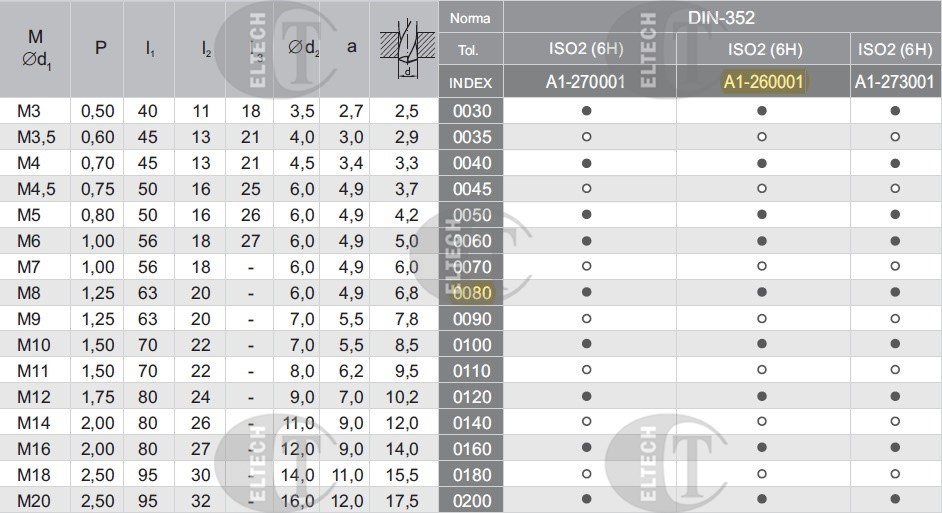Click index cell 0140
The height and width of the screenshot is (513, 942).
(x=472, y=423)
